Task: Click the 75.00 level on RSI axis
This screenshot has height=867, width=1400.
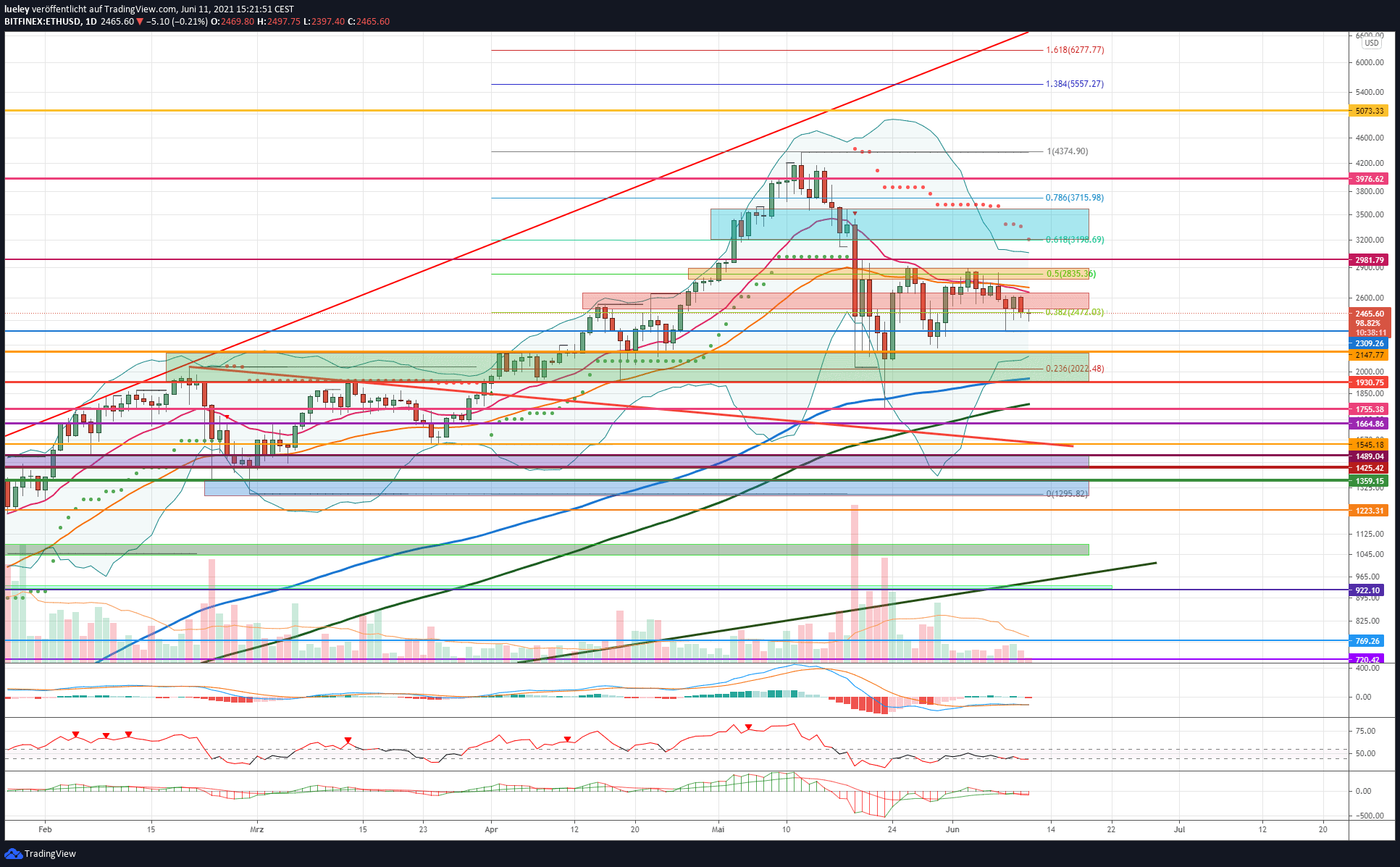Action: pyautogui.click(x=1365, y=731)
